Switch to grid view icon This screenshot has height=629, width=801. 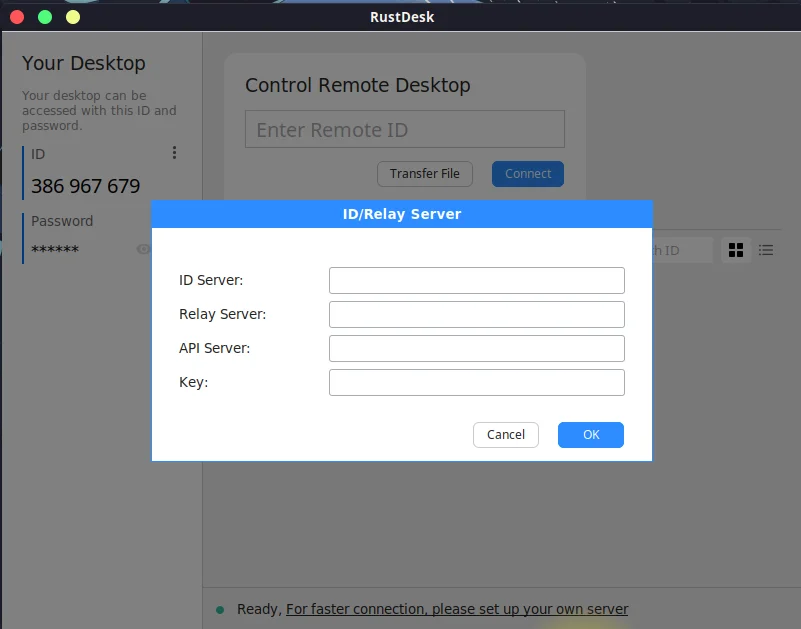pyautogui.click(x=736, y=250)
